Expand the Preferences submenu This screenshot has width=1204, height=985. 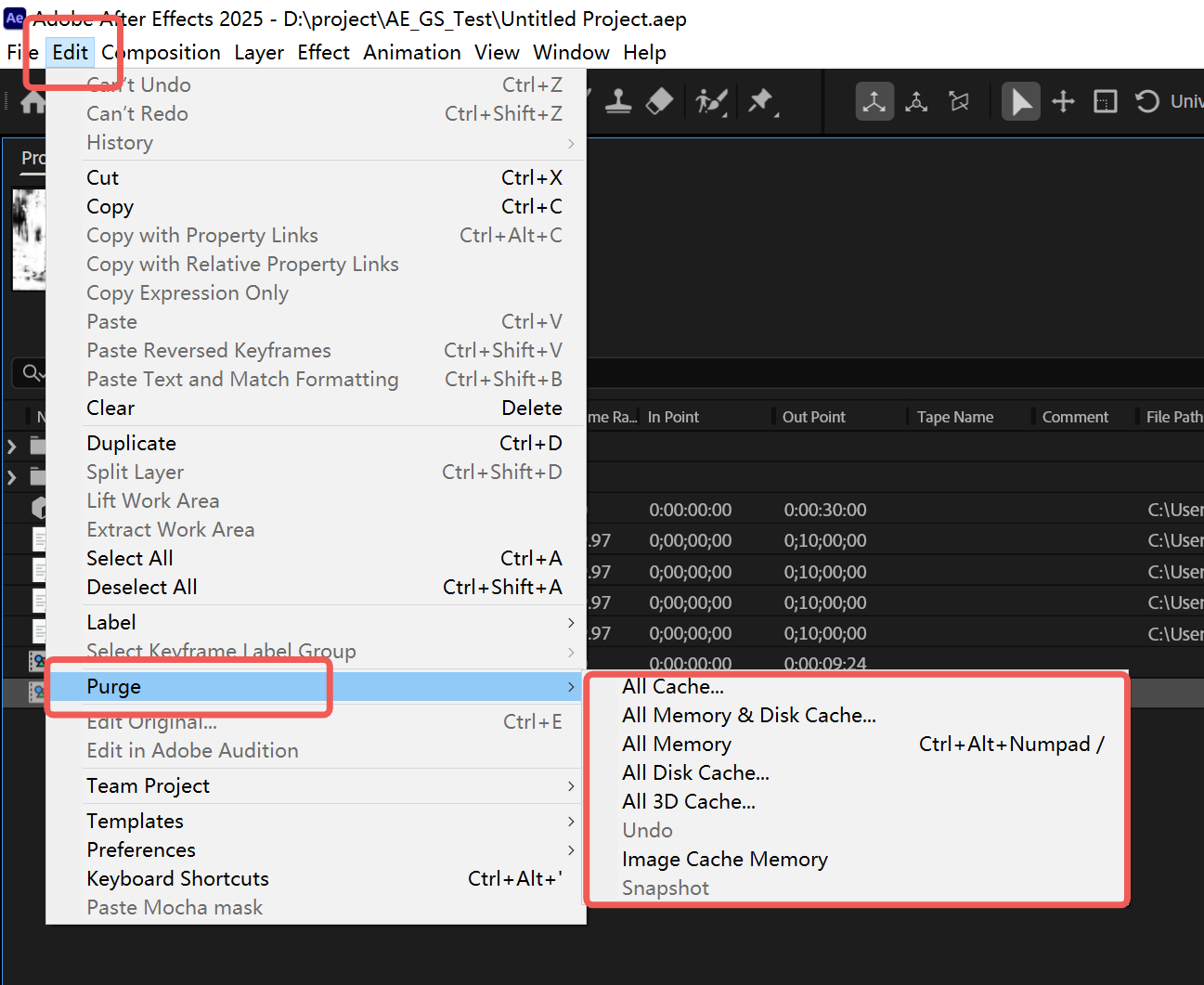(316, 849)
